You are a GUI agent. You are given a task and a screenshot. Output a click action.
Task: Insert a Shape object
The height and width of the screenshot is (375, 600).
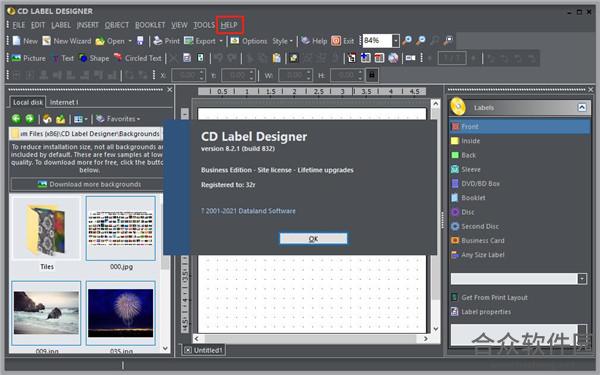coord(94,58)
